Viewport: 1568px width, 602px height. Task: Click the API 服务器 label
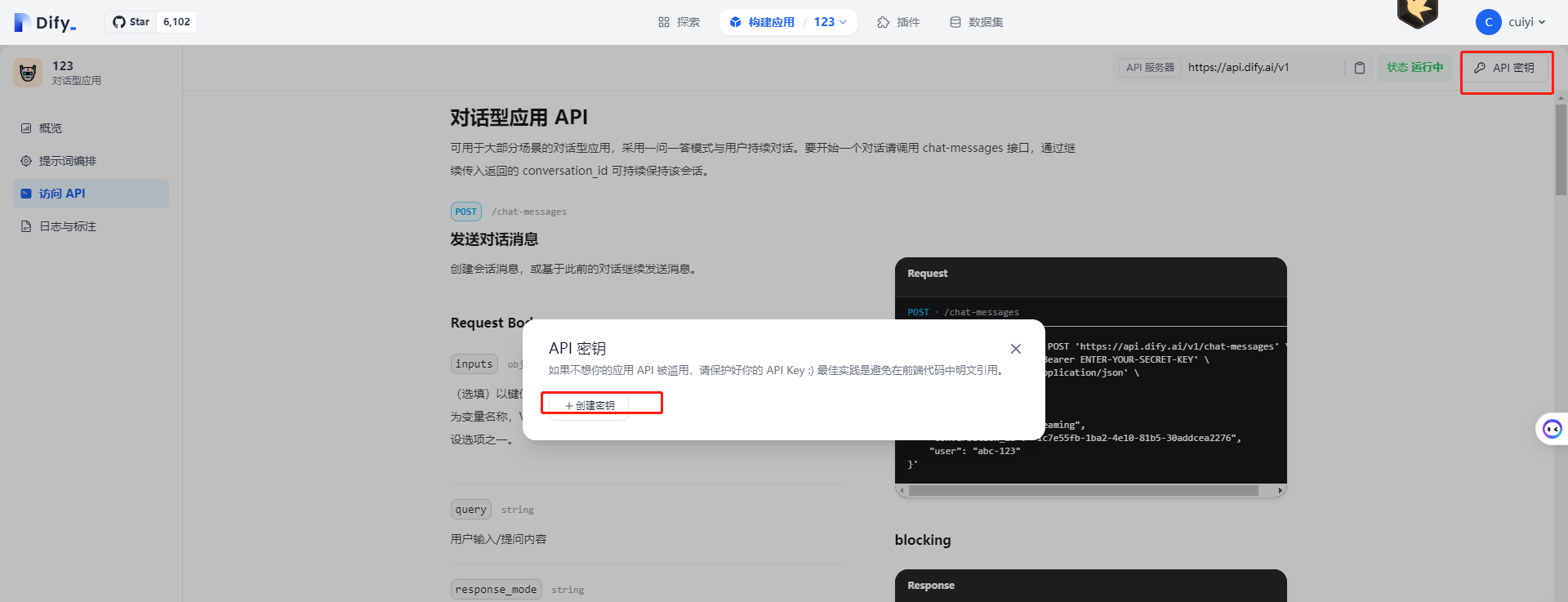click(1150, 68)
